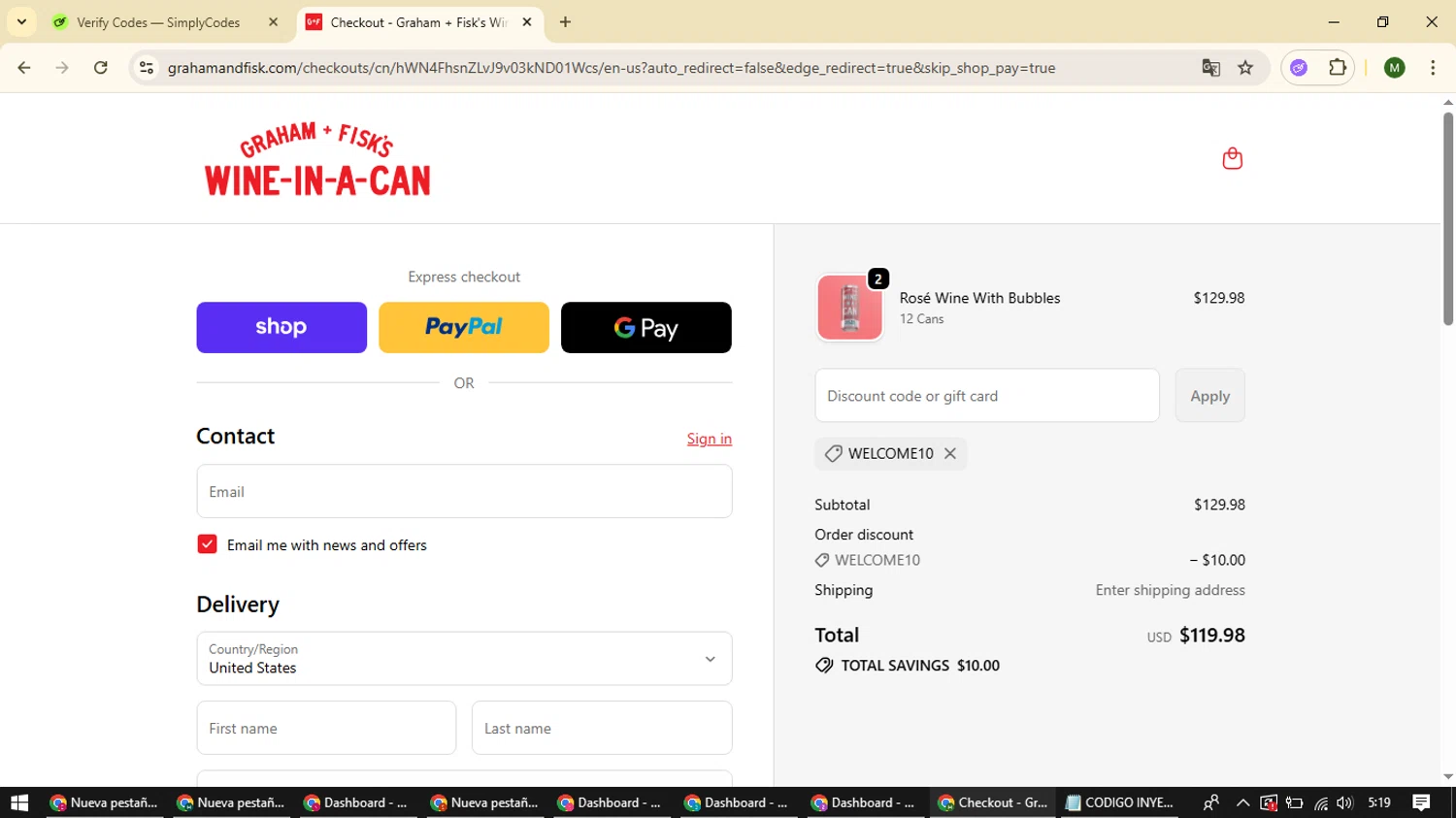The image size is (1456, 818).
Task: Pay with the PayPal express button
Action: coord(464,327)
